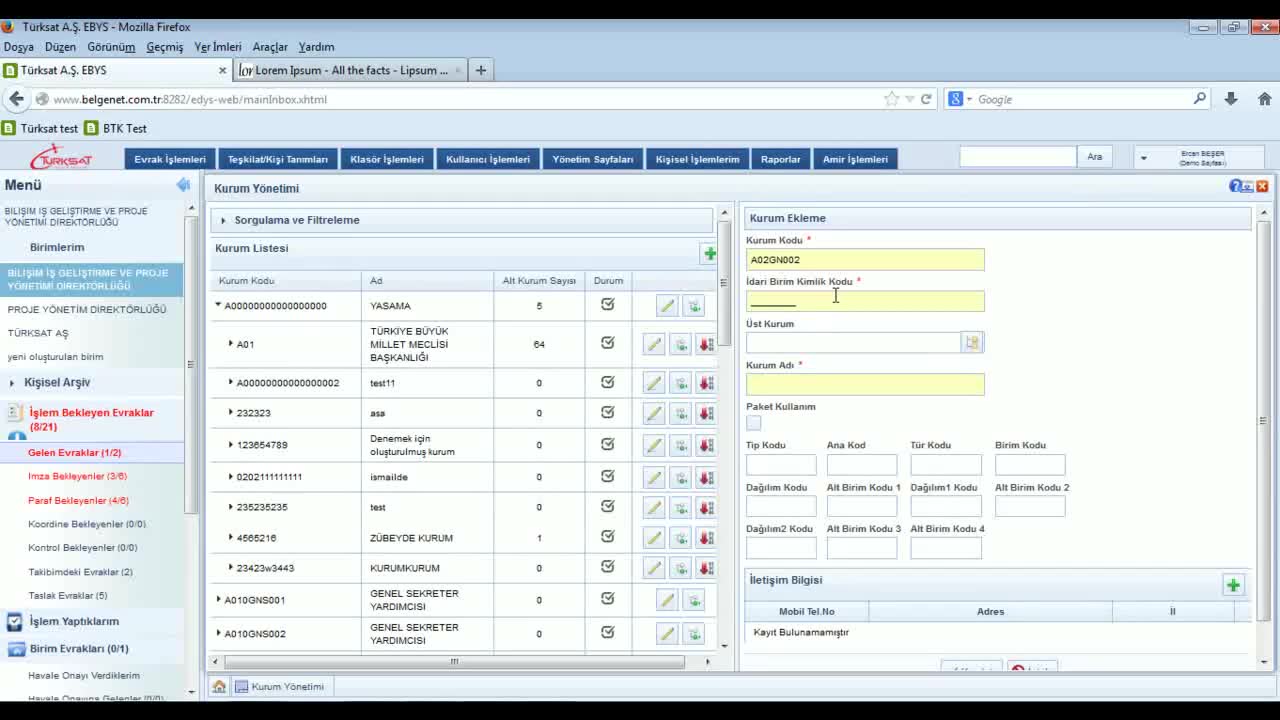The height and width of the screenshot is (720, 1280).
Task: Expand the Sorgulama ve Filtreleme section
Action: 296,220
